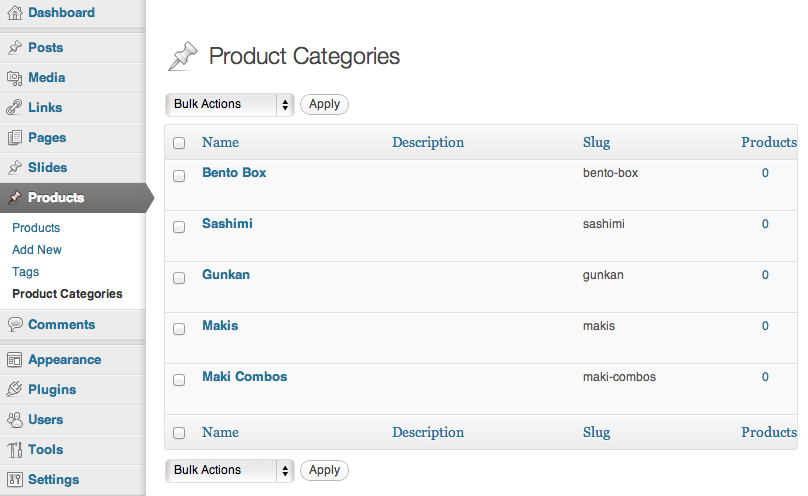The height and width of the screenshot is (496, 808).
Task: Open the Sashimi category
Action: [x=227, y=224]
